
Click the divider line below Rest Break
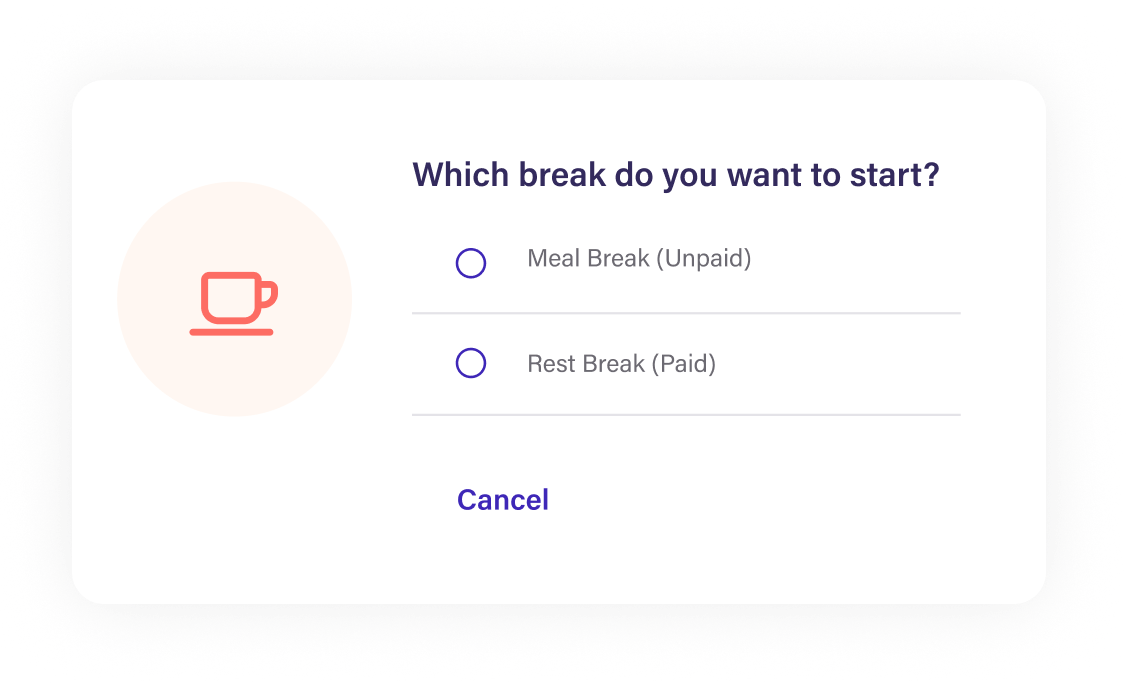686,415
